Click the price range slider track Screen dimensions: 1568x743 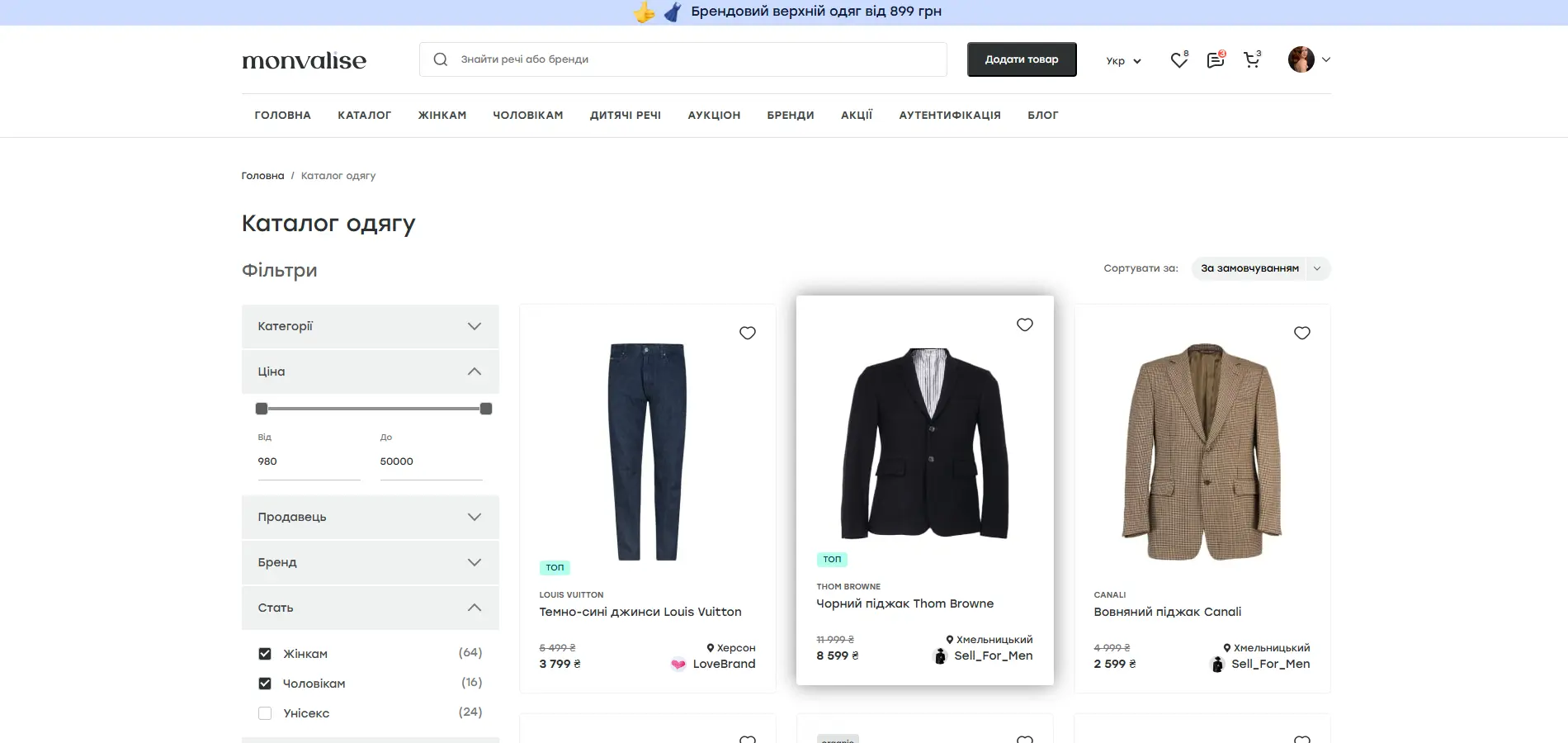(374, 409)
